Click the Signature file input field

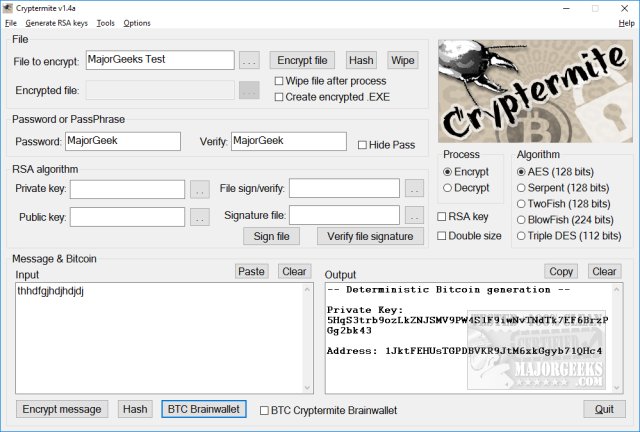click(344, 215)
